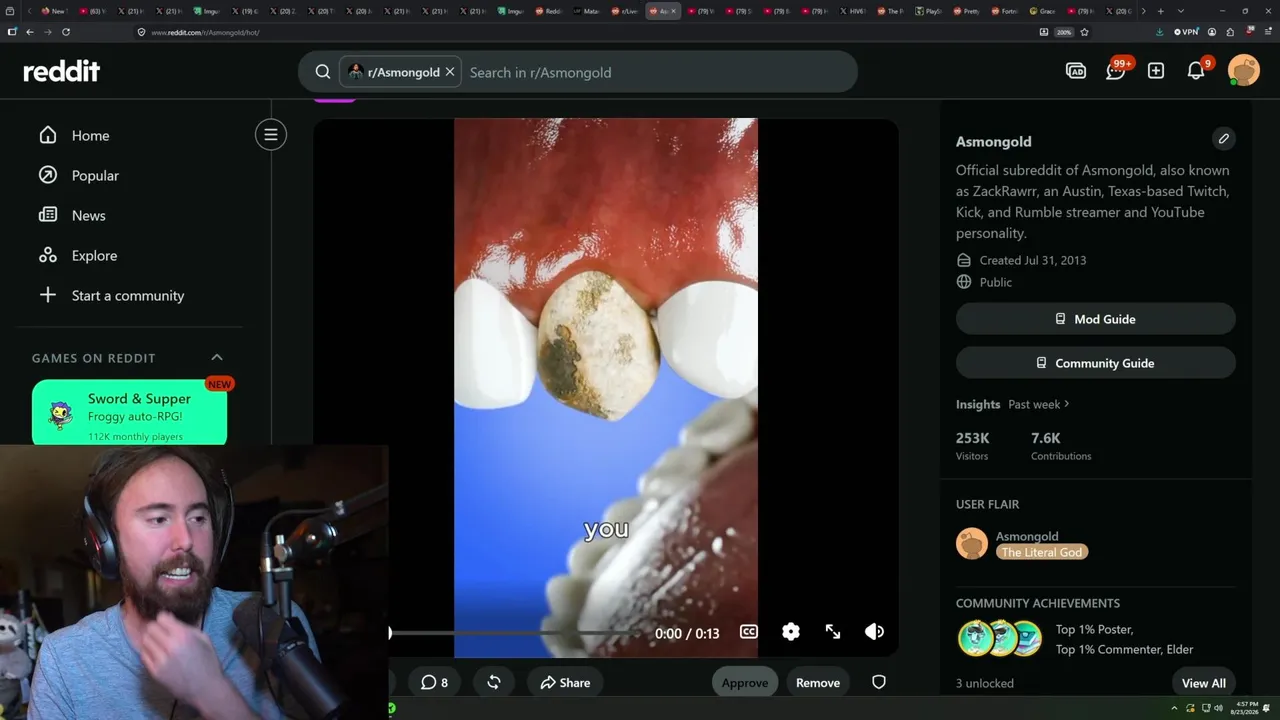Toggle closed captions on the video

pyautogui.click(x=749, y=632)
